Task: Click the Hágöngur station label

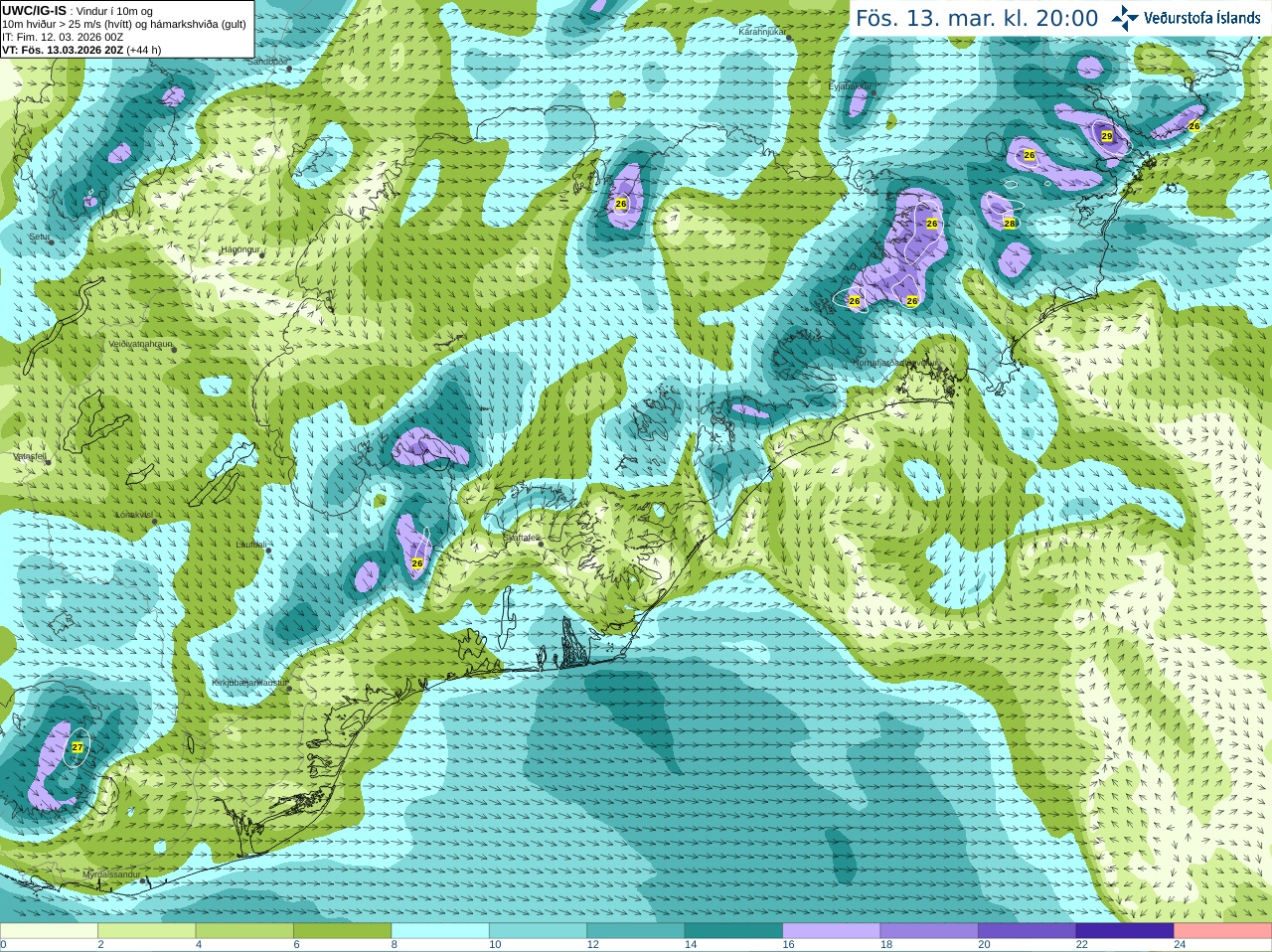Action: pyautogui.click(x=239, y=250)
